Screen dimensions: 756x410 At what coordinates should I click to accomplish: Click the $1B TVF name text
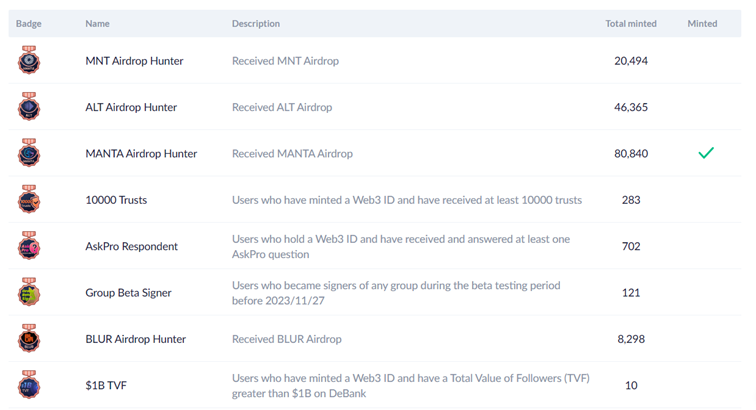click(105, 385)
